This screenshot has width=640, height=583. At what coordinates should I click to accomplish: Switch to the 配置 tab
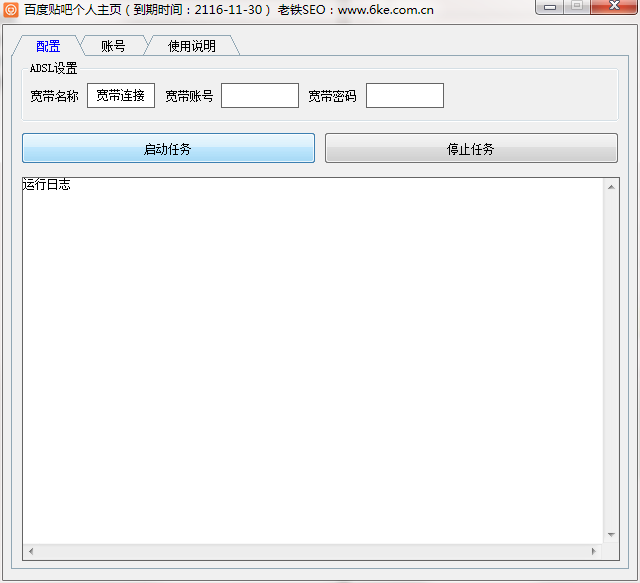click(48, 46)
